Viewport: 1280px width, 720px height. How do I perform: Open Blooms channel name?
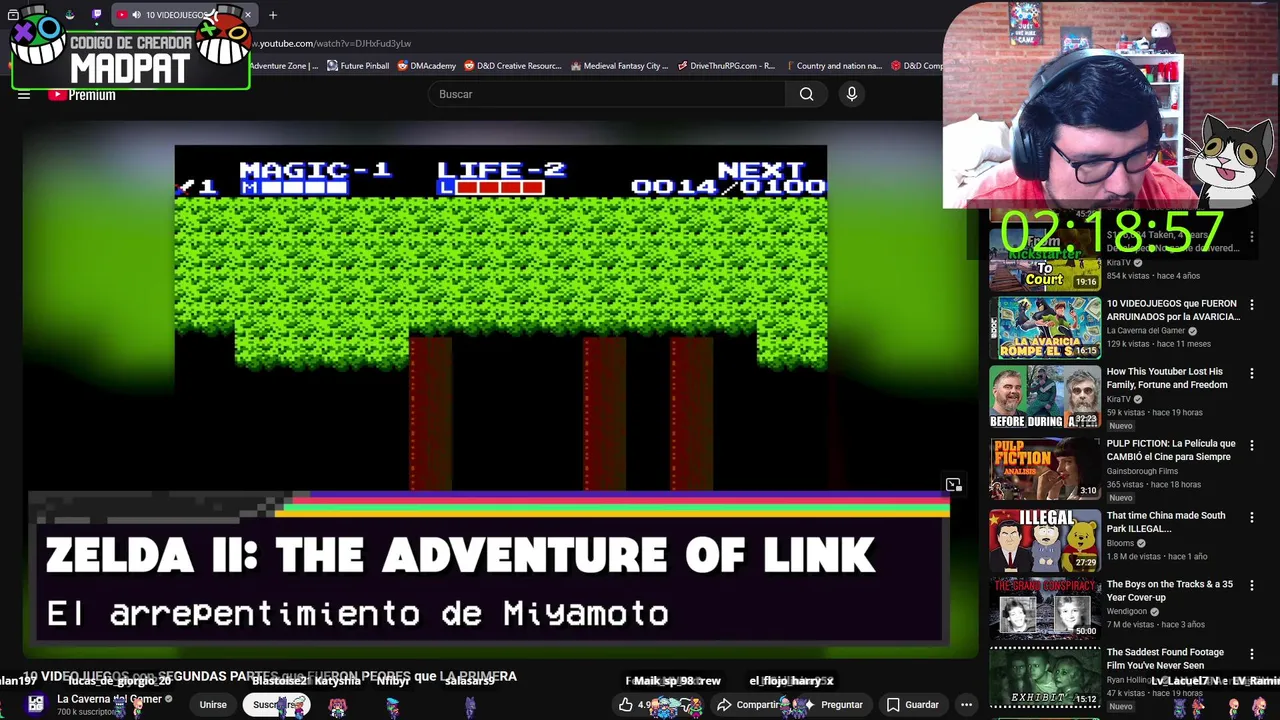click(x=1120, y=543)
